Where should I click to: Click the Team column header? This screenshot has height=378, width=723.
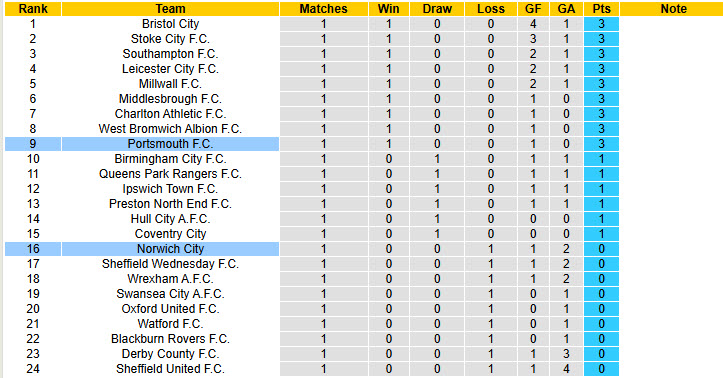[x=170, y=9]
